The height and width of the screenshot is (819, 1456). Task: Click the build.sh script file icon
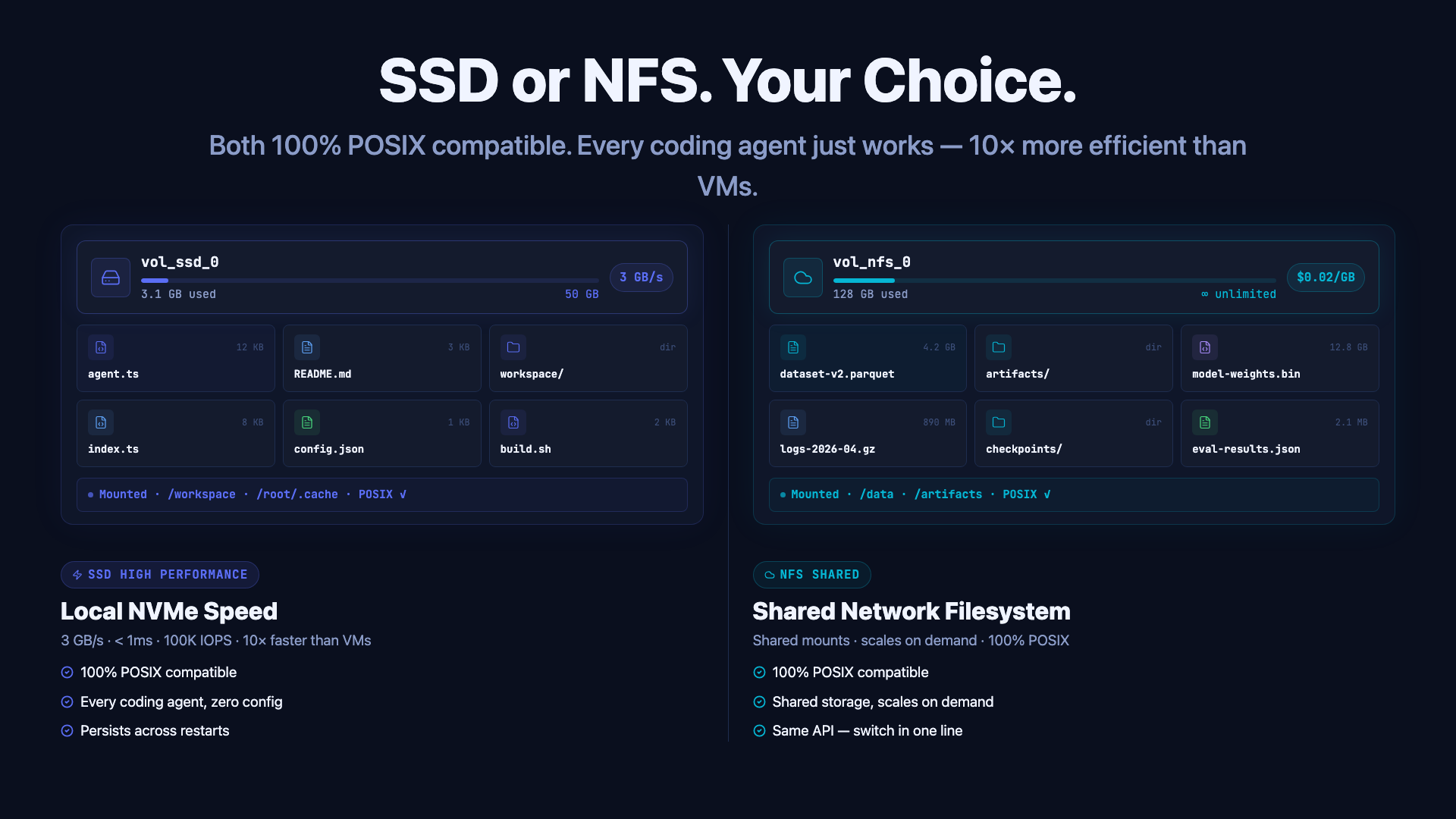click(x=513, y=422)
